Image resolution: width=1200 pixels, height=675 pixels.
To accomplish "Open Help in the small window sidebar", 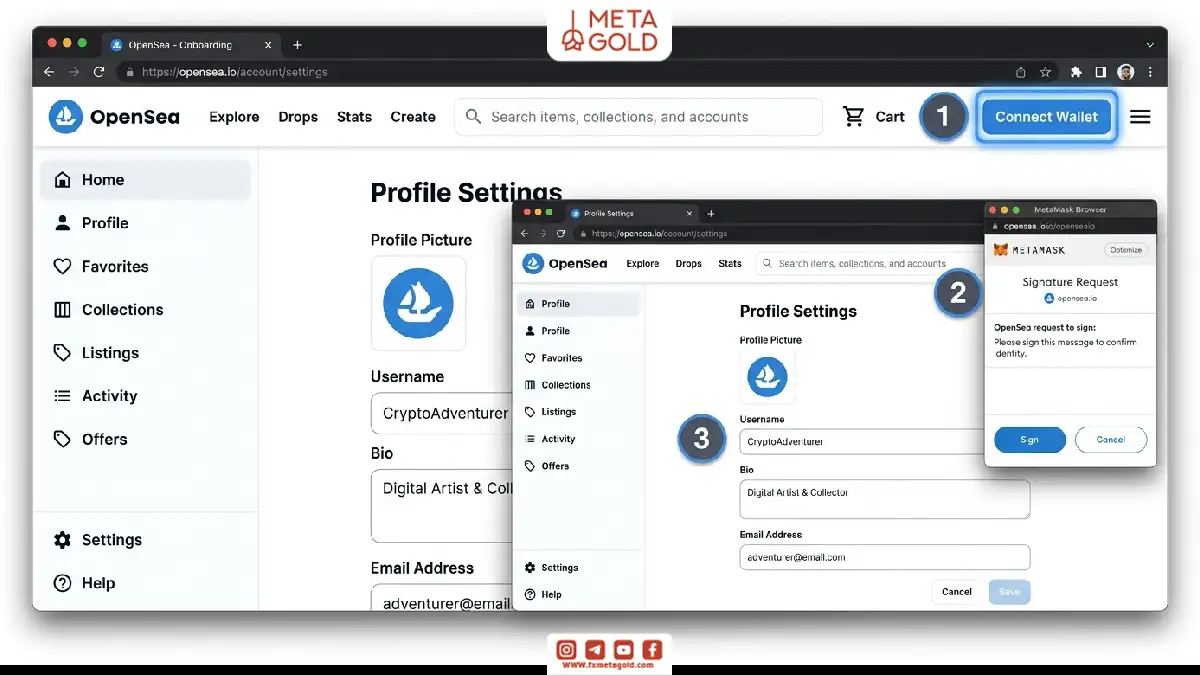I will pyautogui.click(x=578, y=594).
